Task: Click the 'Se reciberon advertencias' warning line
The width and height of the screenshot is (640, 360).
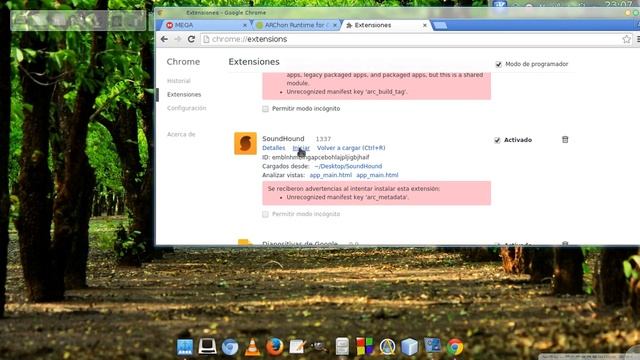Action: click(x=354, y=189)
